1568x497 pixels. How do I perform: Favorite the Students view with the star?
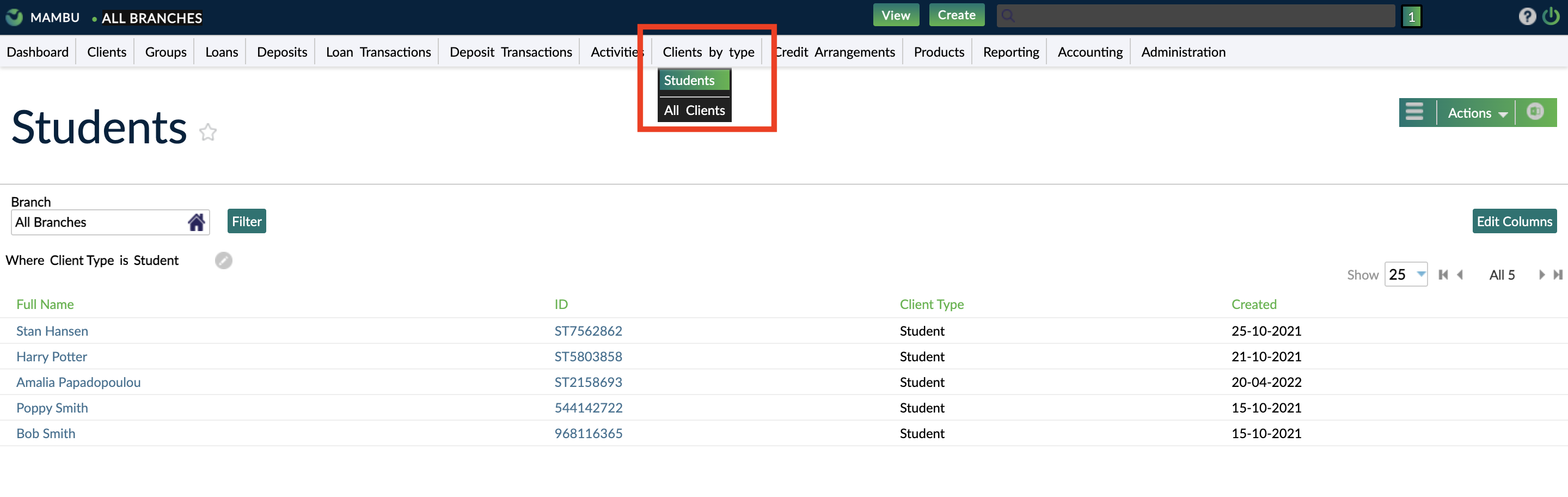point(207,131)
